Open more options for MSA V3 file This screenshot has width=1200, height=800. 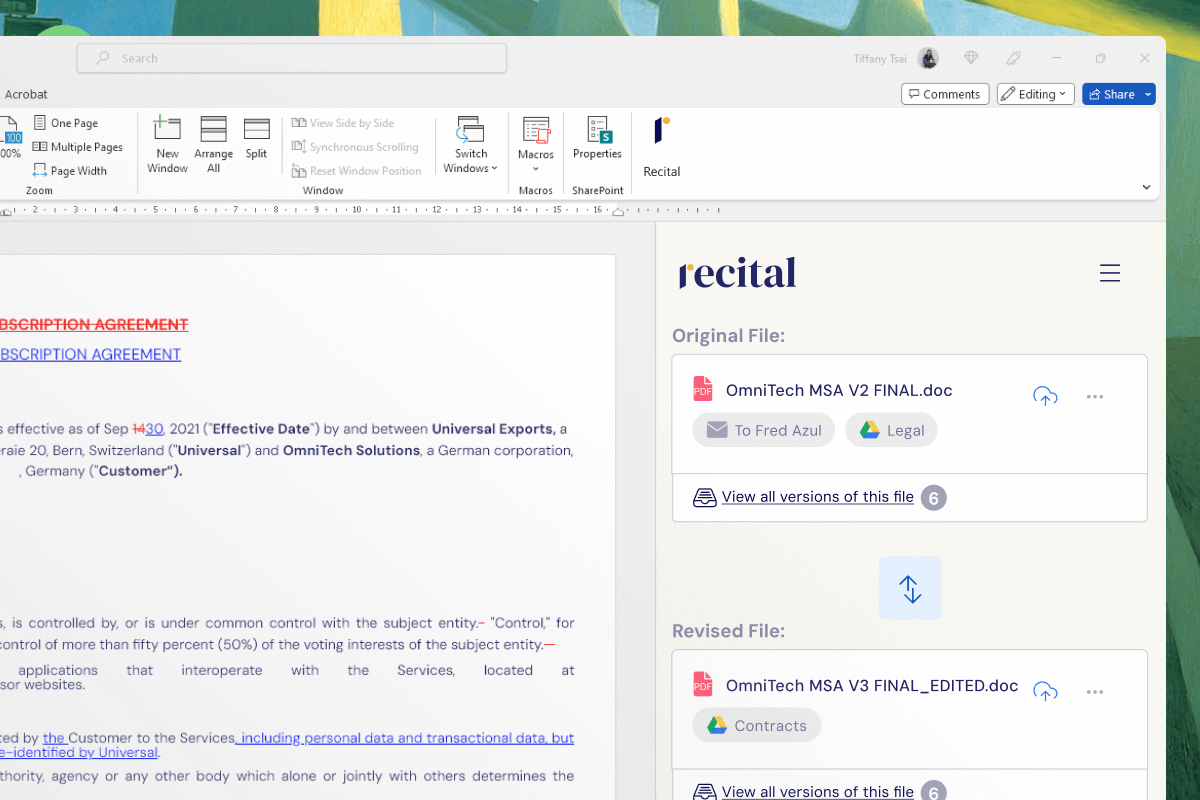click(x=1095, y=692)
